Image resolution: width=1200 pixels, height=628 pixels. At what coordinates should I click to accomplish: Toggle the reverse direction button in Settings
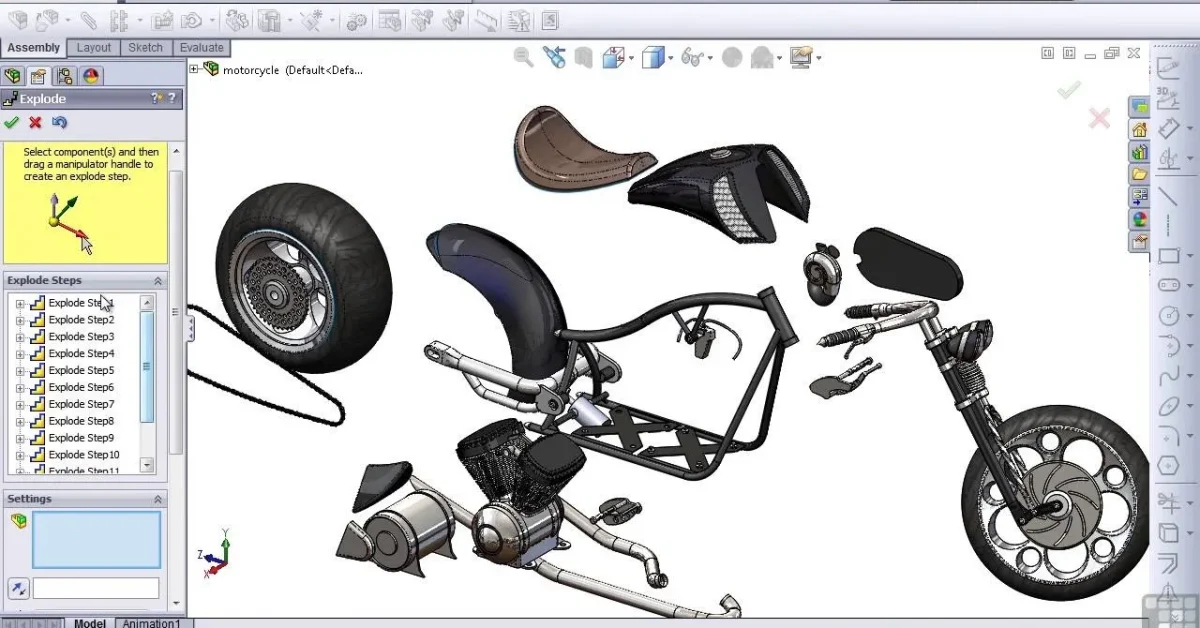click(18, 588)
